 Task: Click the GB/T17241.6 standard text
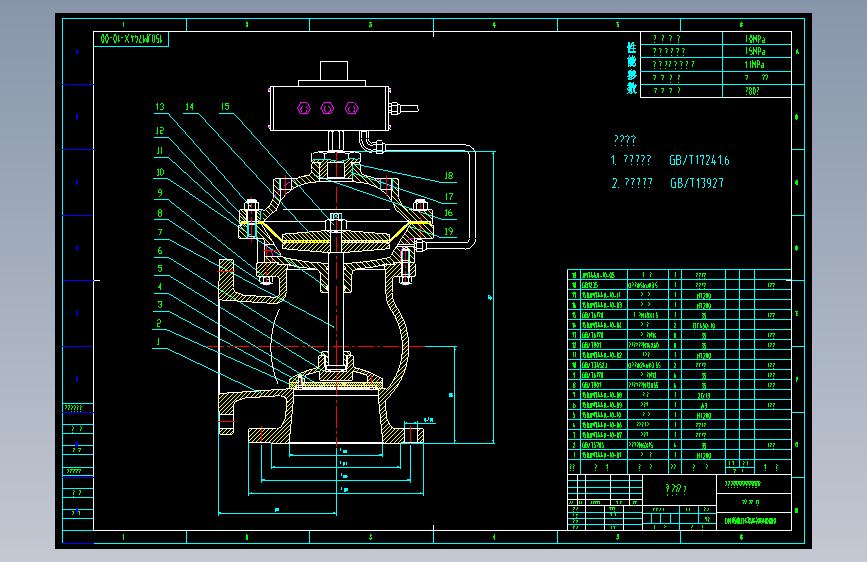tap(699, 160)
